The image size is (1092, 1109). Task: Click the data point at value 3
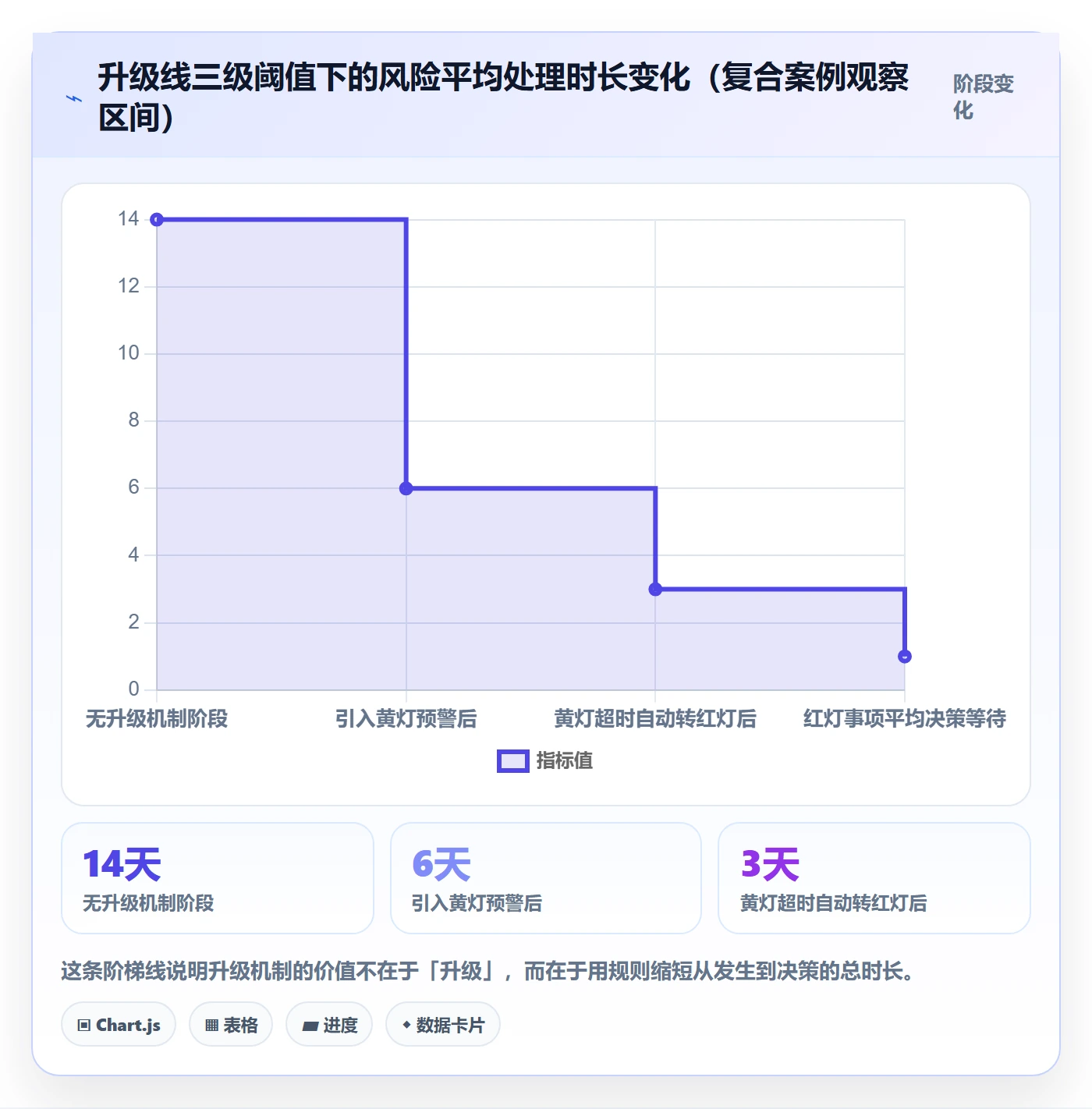pyautogui.click(x=655, y=589)
